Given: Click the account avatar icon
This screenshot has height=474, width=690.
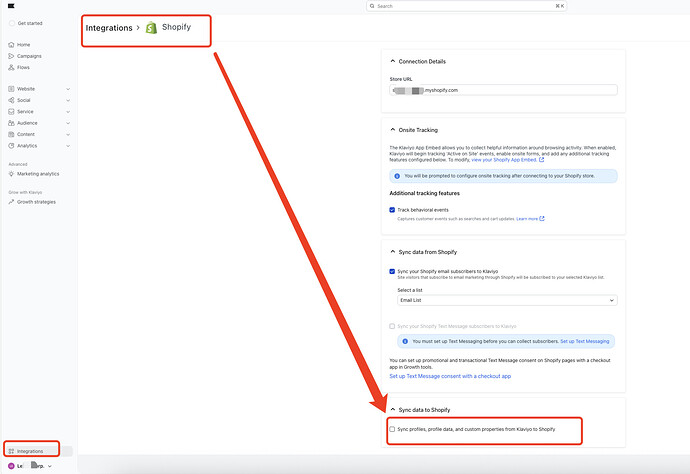Looking at the screenshot, I should [x=11, y=466].
